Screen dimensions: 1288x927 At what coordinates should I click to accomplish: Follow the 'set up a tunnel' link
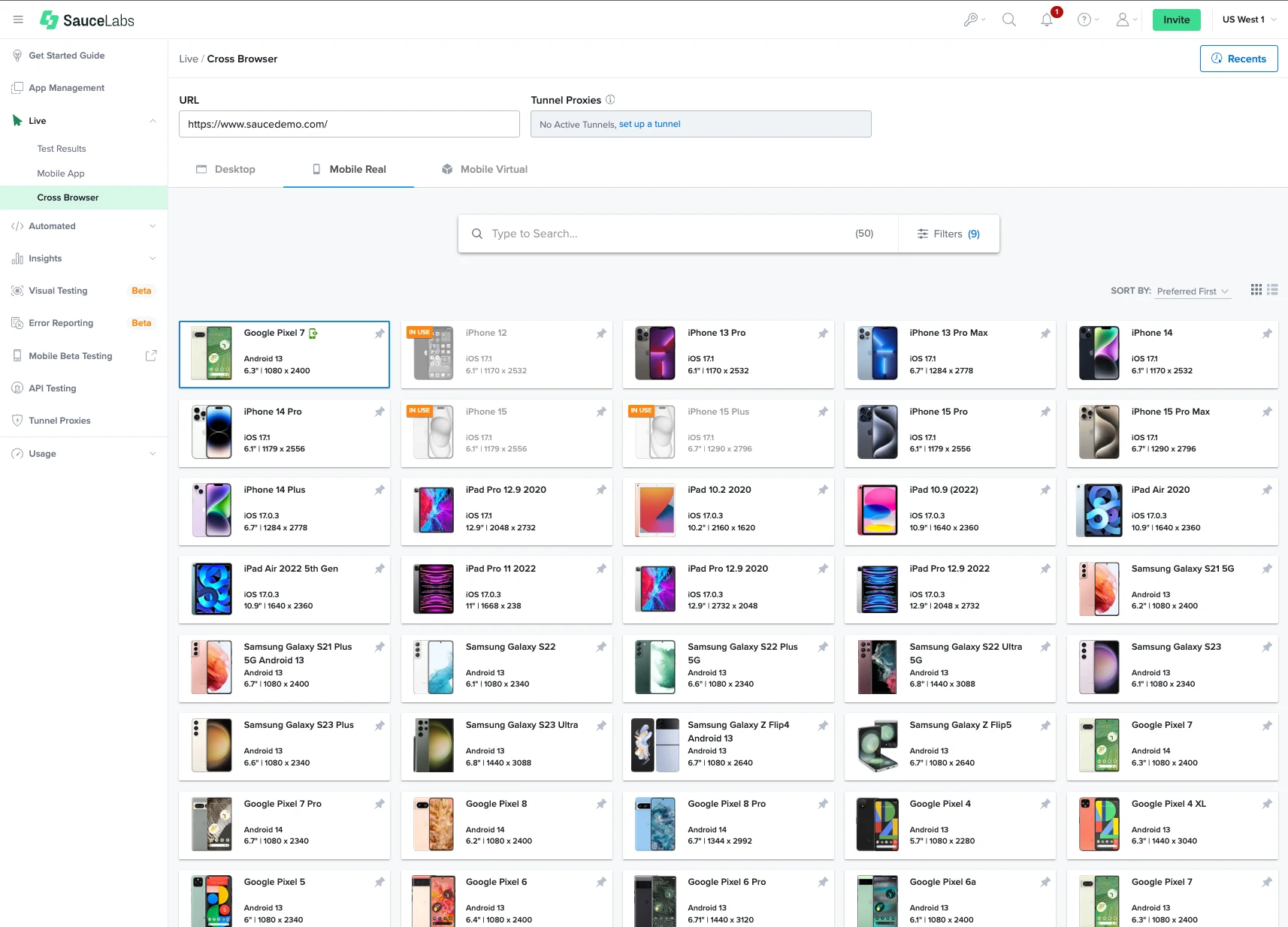point(649,124)
